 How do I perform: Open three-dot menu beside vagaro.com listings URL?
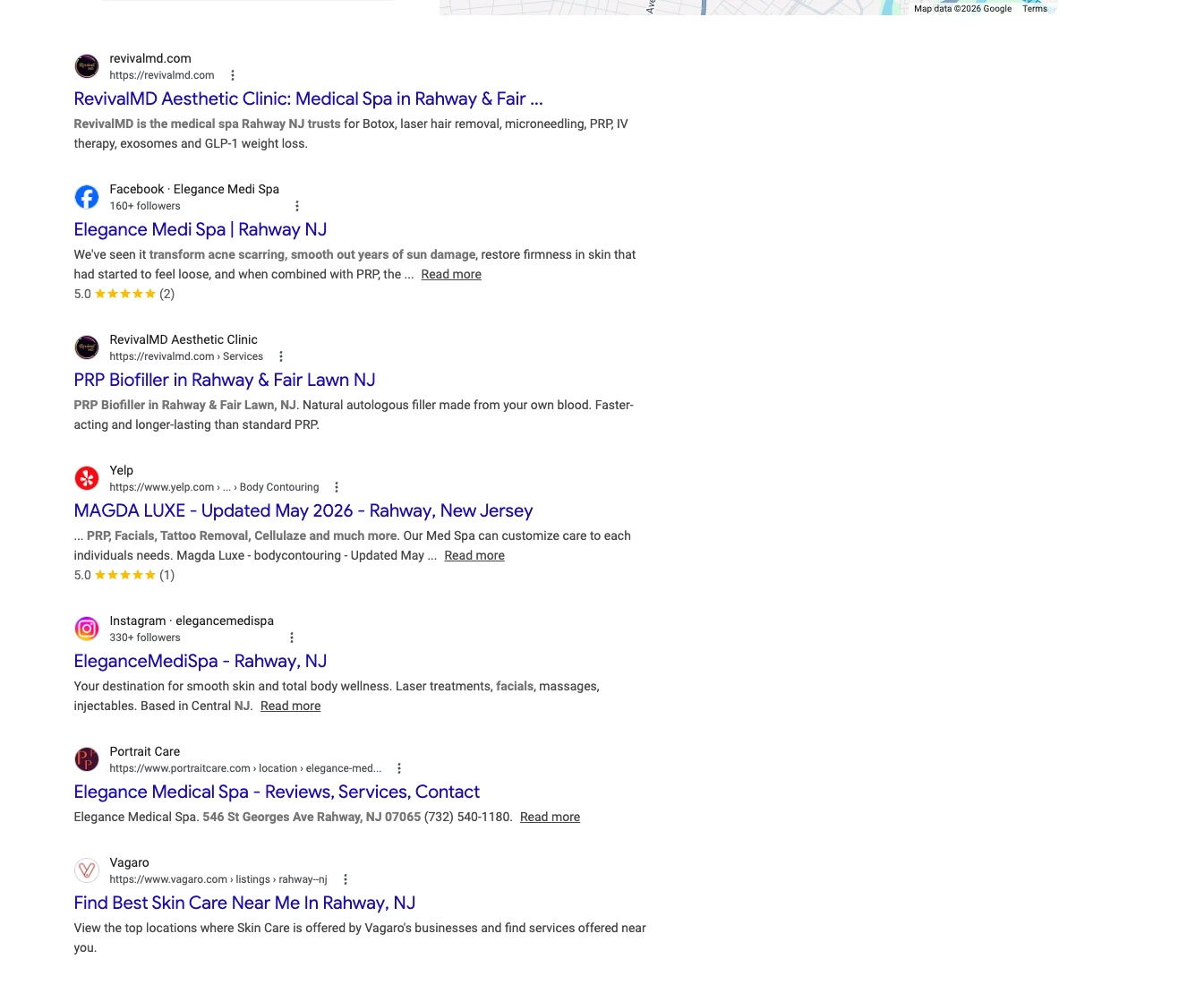tap(346, 879)
